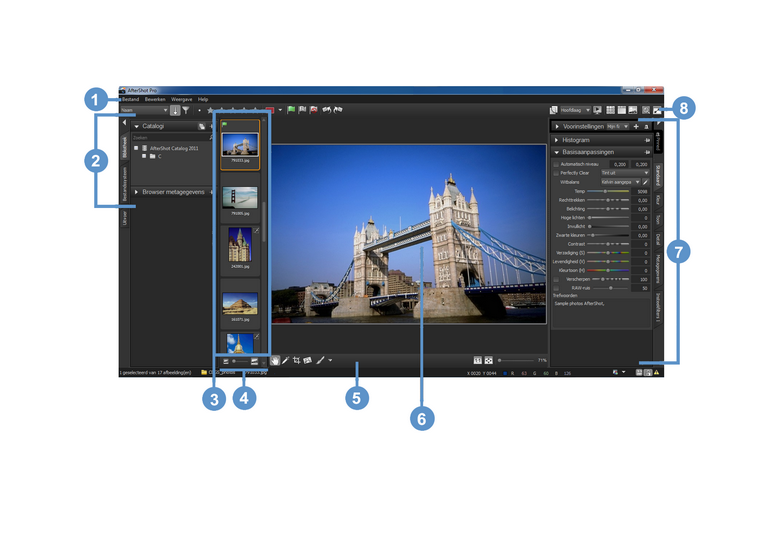
Task: Expand the Histogram panel
Action: pyautogui.click(x=557, y=140)
